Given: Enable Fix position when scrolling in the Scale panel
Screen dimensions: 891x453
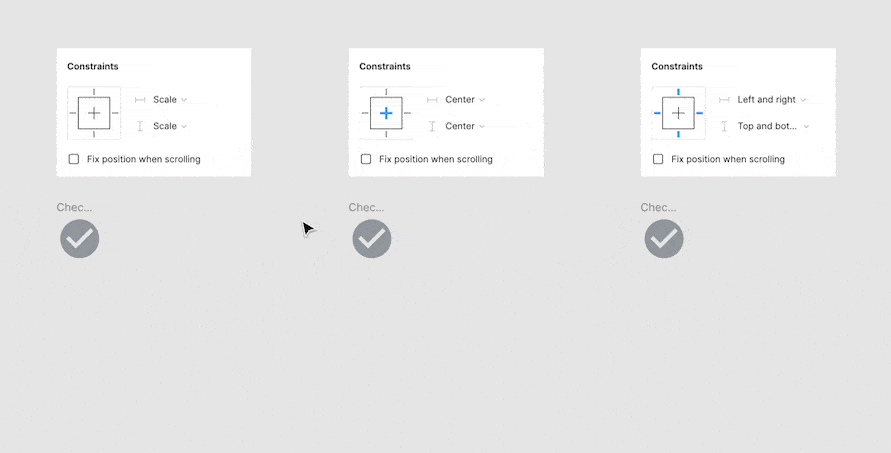Looking at the screenshot, I should (x=74, y=159).
